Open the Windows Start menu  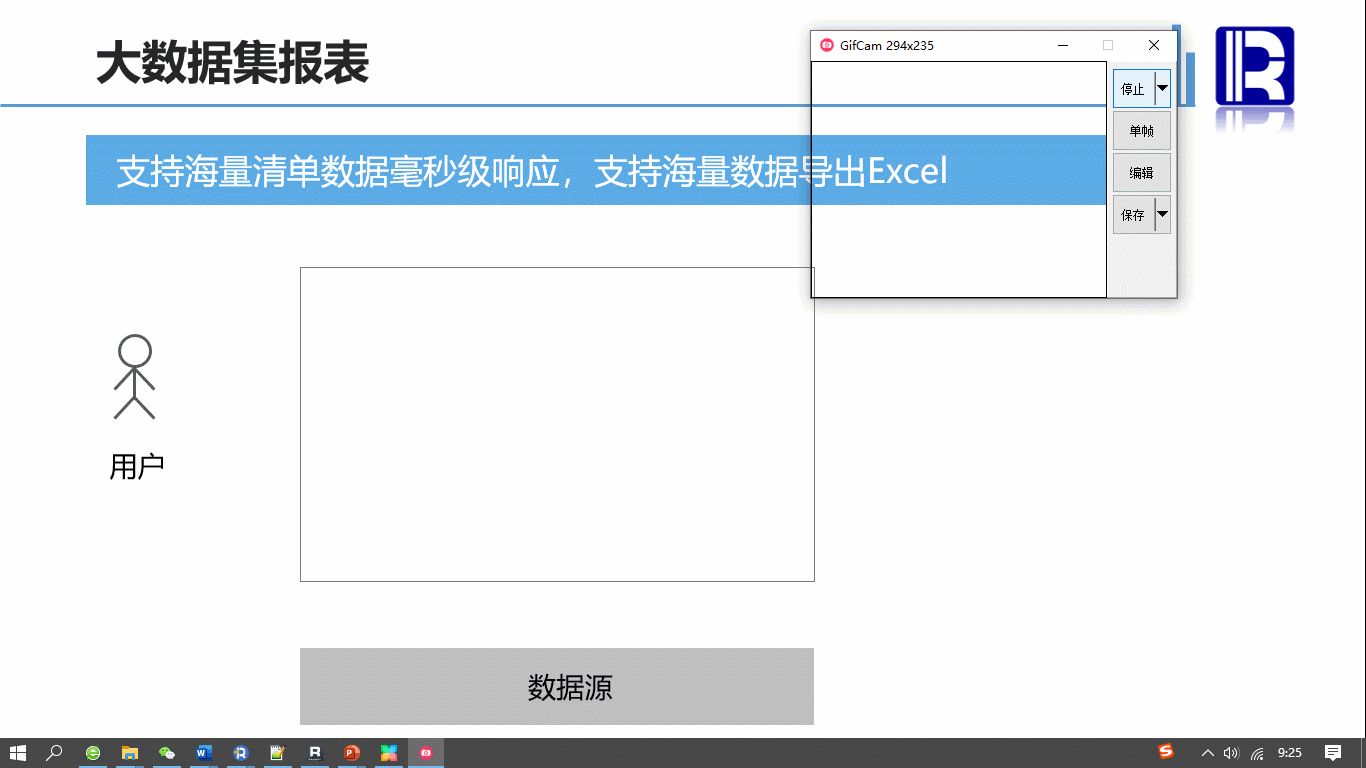pos(18,753)
